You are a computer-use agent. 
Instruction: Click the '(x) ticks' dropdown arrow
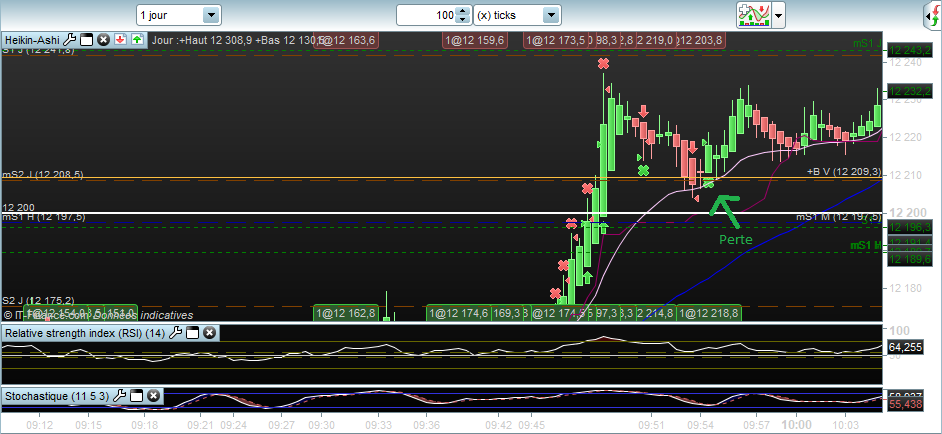click(x=552, y=15)
